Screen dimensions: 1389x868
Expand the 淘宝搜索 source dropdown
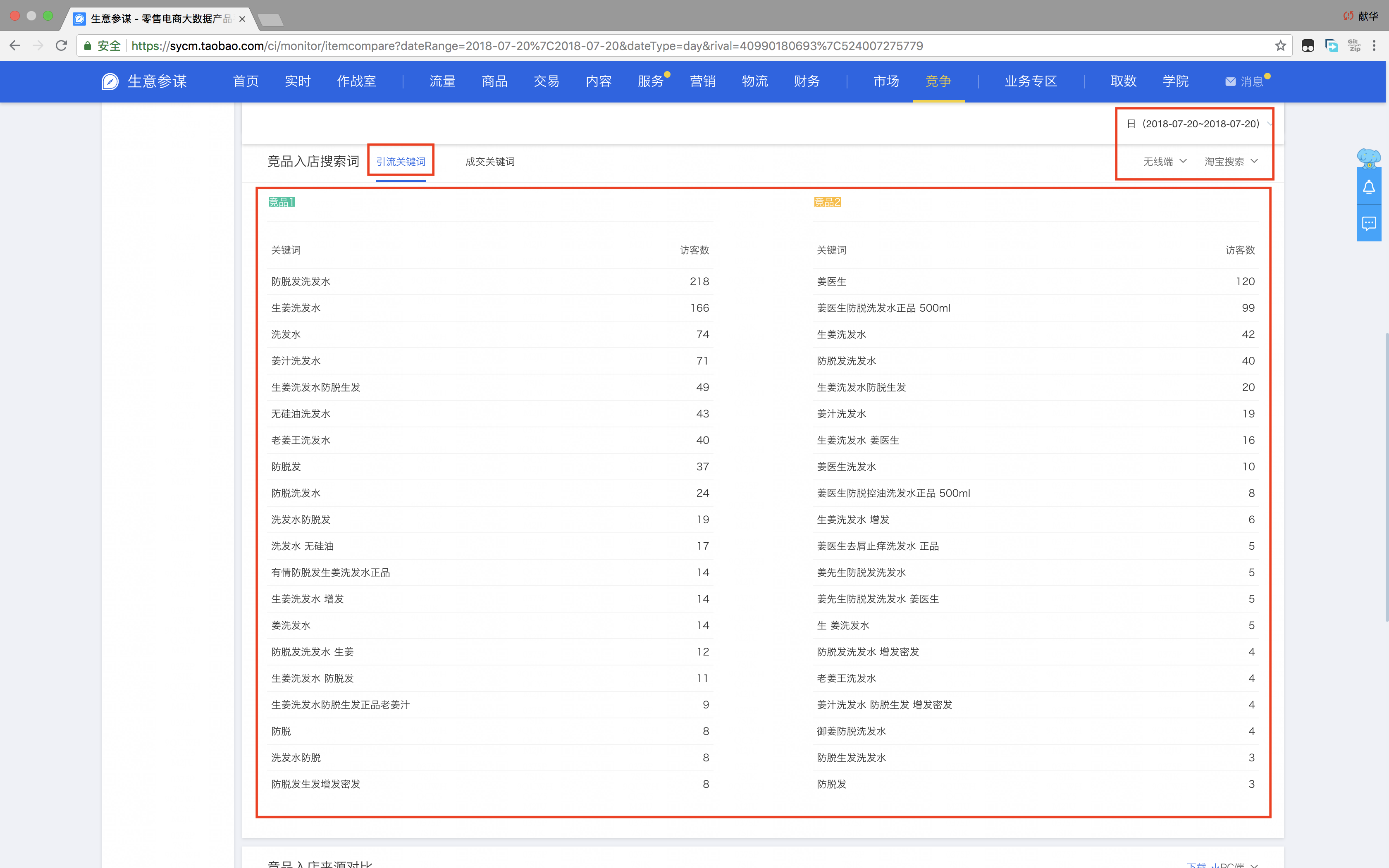[x=1231, y=162]
